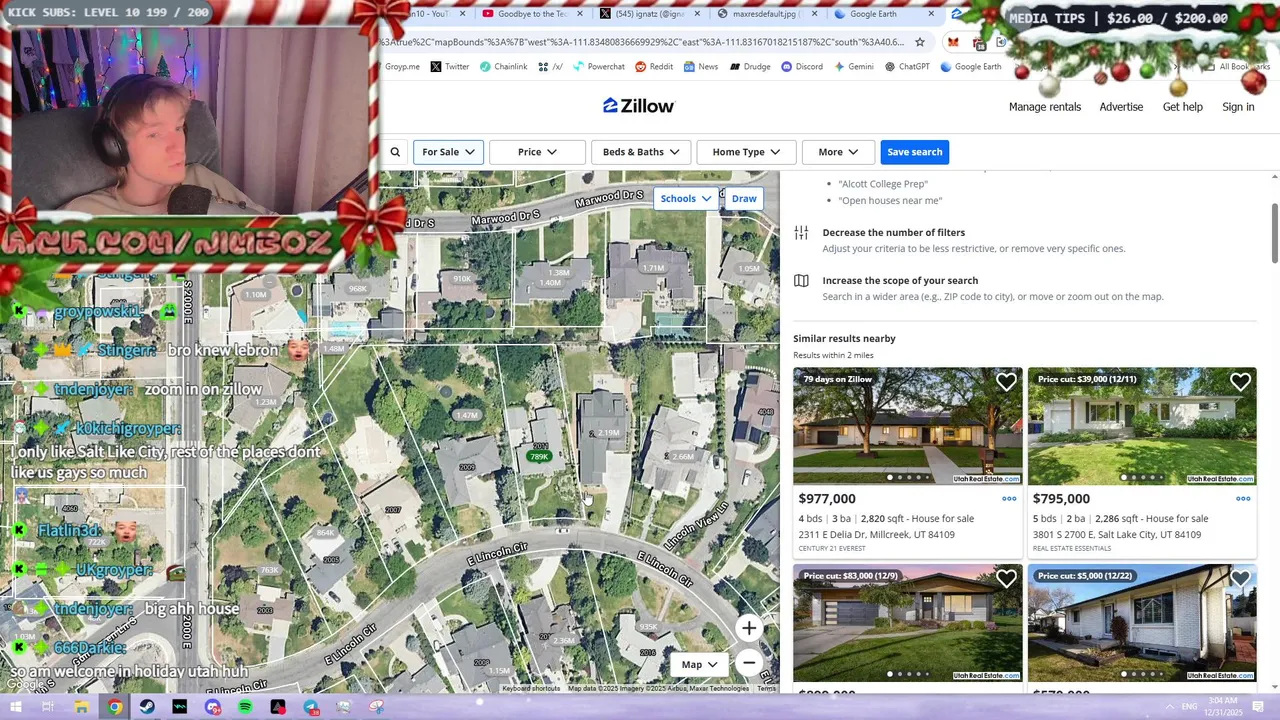Click Get help in header

(x=1183, y=107)
